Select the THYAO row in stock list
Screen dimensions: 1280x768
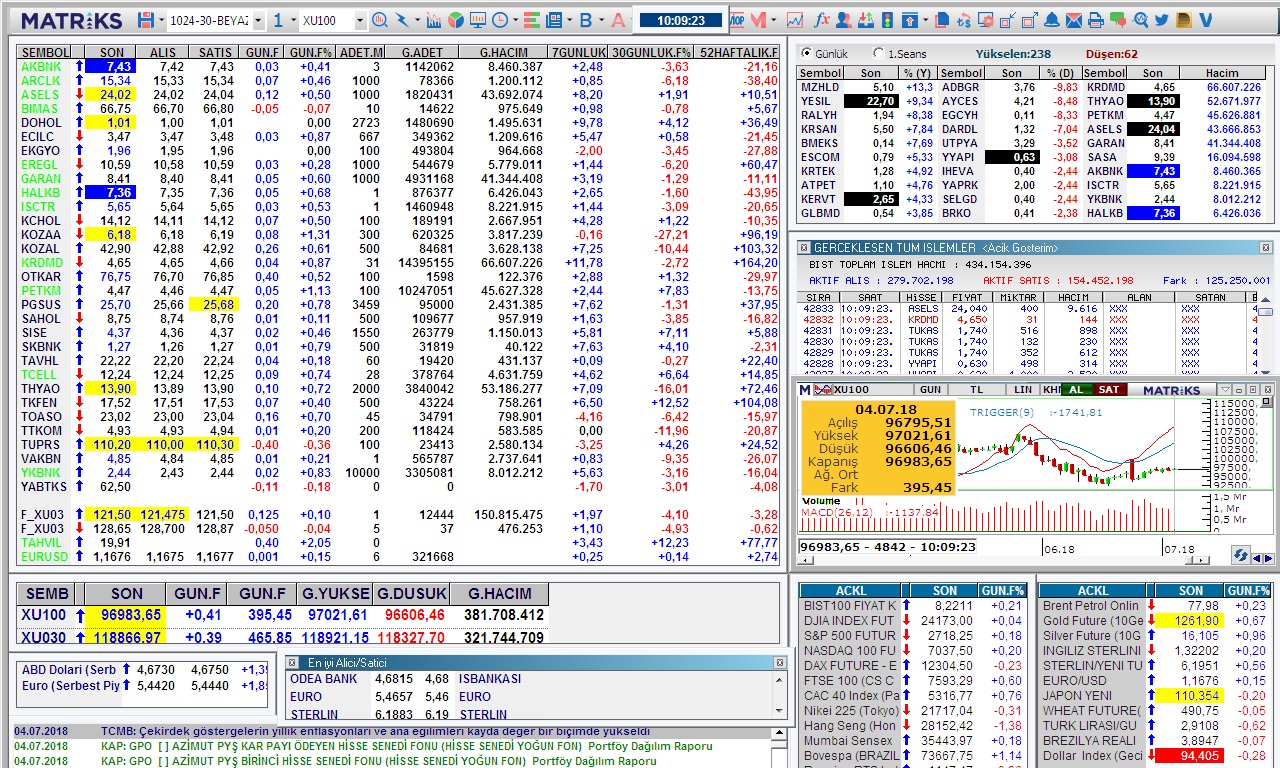[398, 388]
